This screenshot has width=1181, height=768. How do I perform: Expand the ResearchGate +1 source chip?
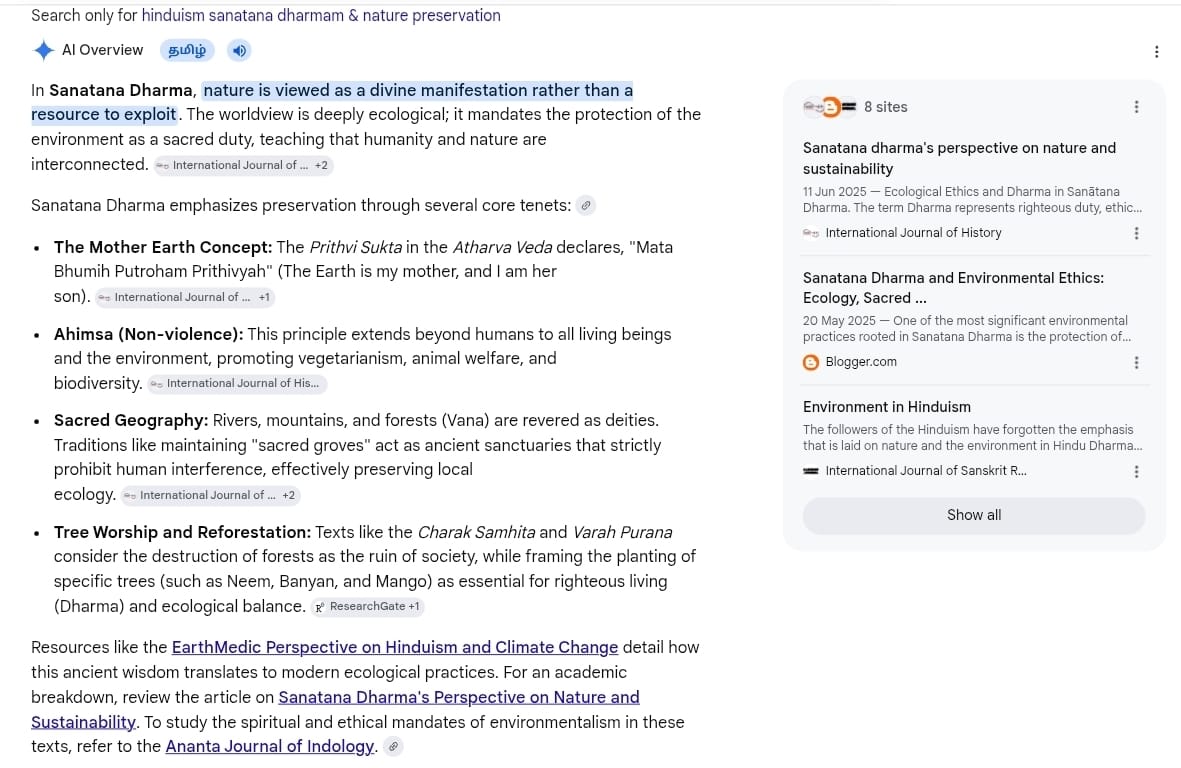pyautogui.click(x=368, y=607)
